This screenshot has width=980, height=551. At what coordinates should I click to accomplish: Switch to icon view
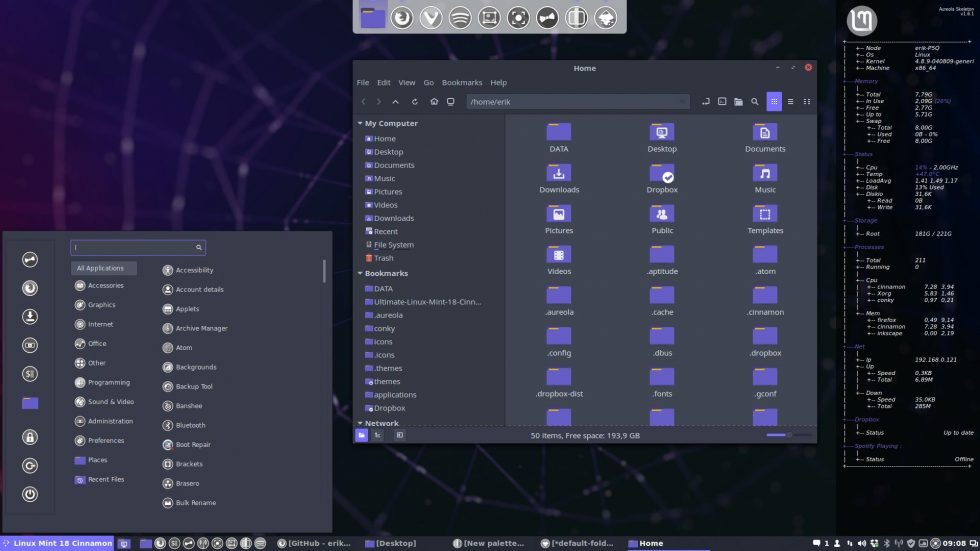[774, 101]
